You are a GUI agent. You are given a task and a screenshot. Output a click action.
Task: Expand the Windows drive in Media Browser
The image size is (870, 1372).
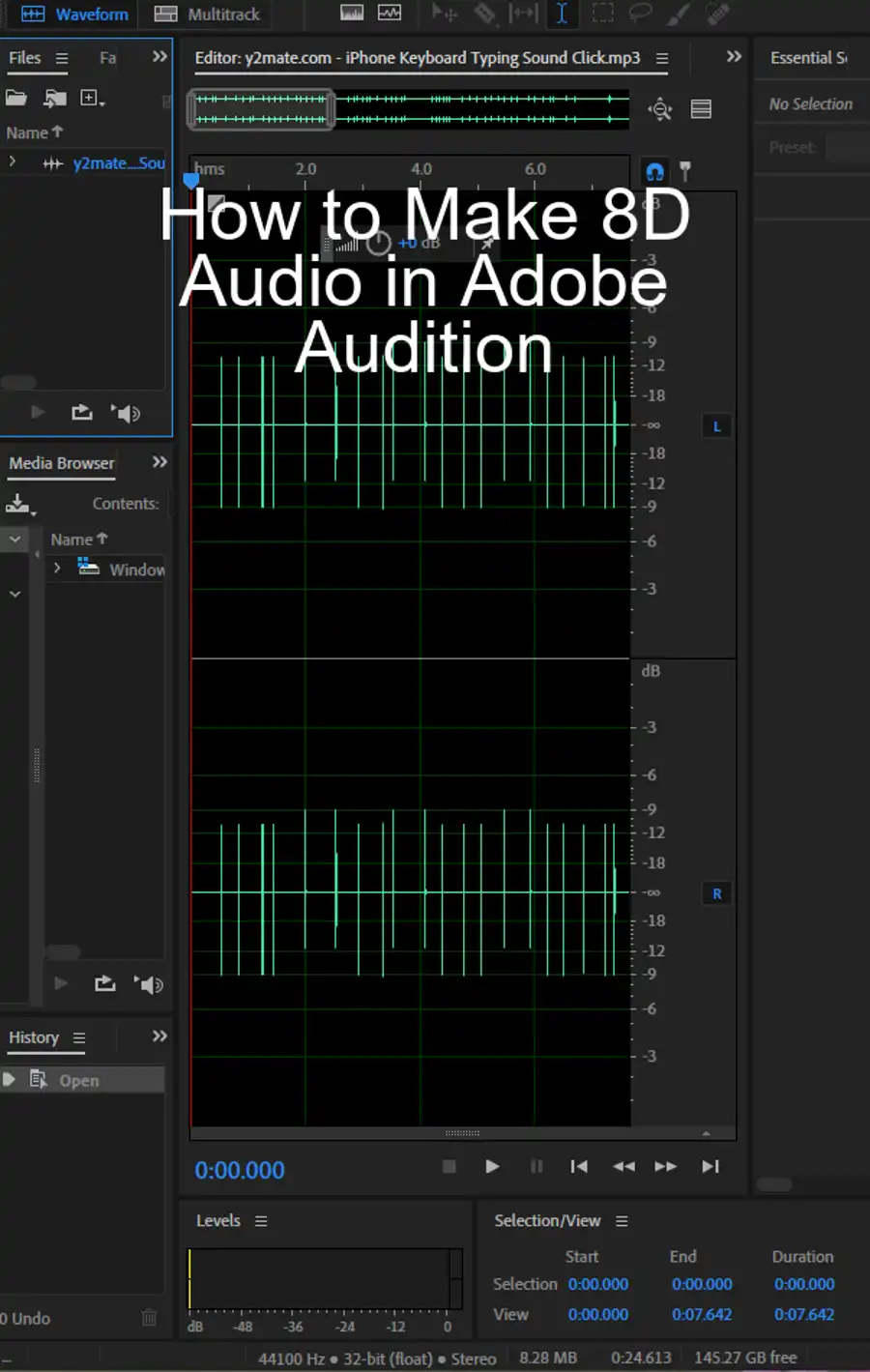click(x=57, y=569)
